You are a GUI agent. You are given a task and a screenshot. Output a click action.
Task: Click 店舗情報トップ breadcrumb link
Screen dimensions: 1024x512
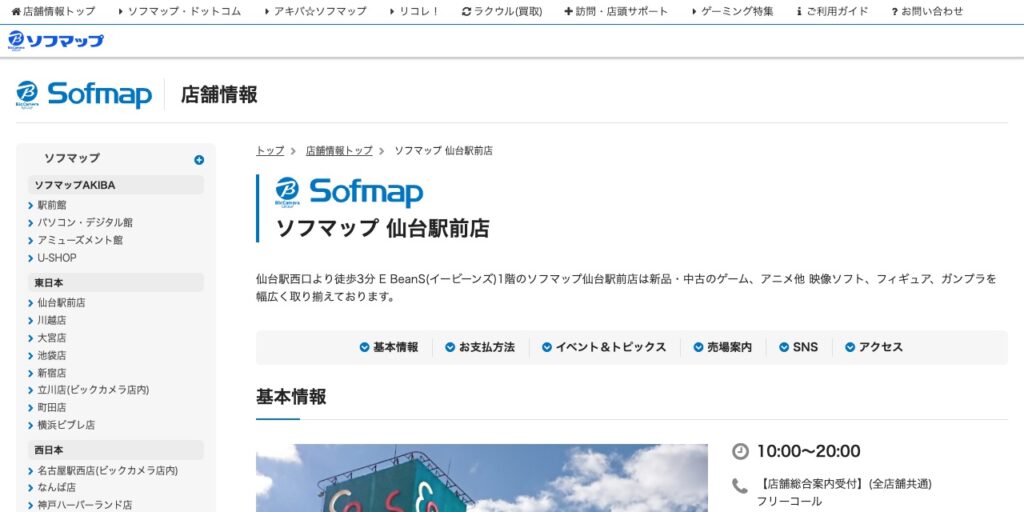coord(339,151)
